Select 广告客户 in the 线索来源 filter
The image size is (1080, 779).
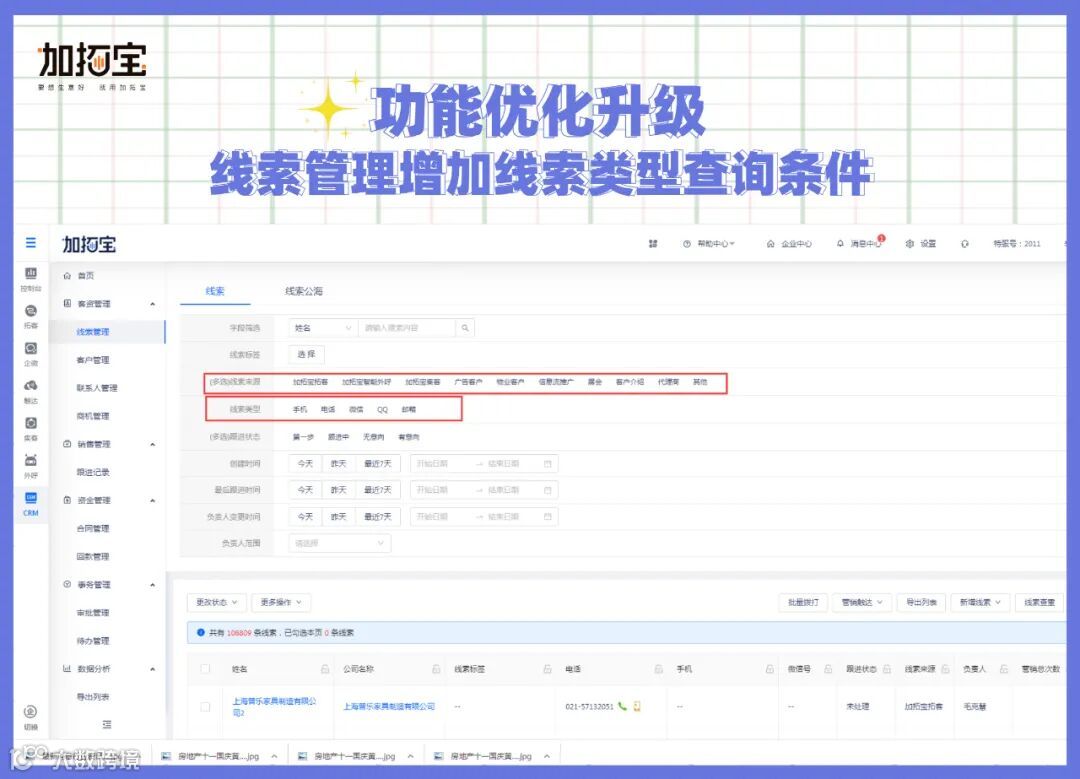click(468, 382)
